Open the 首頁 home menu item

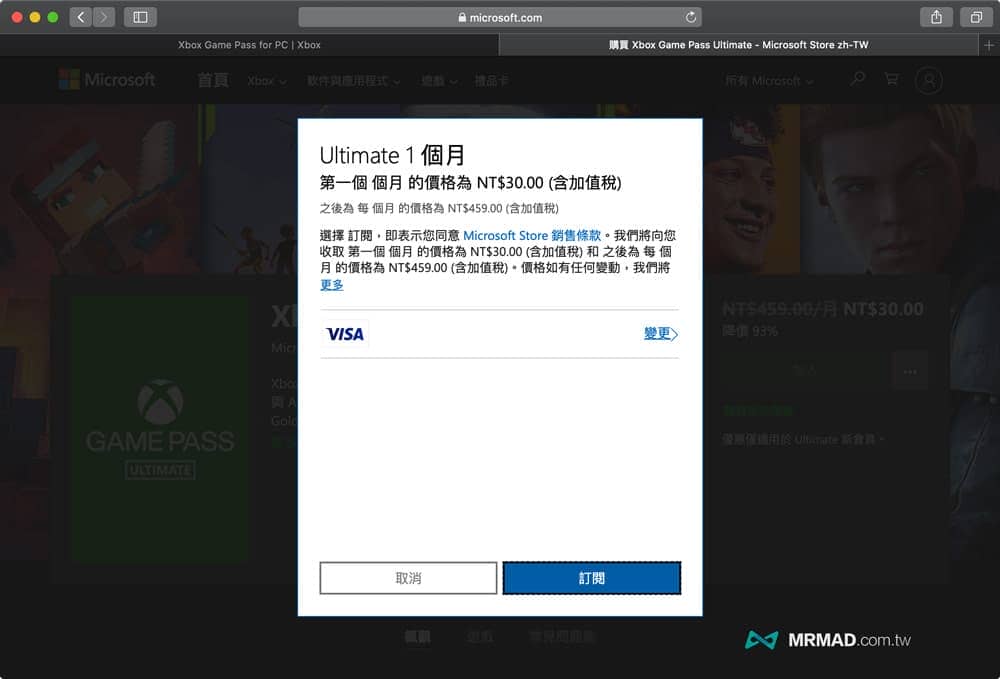click(x=212, y=80)
